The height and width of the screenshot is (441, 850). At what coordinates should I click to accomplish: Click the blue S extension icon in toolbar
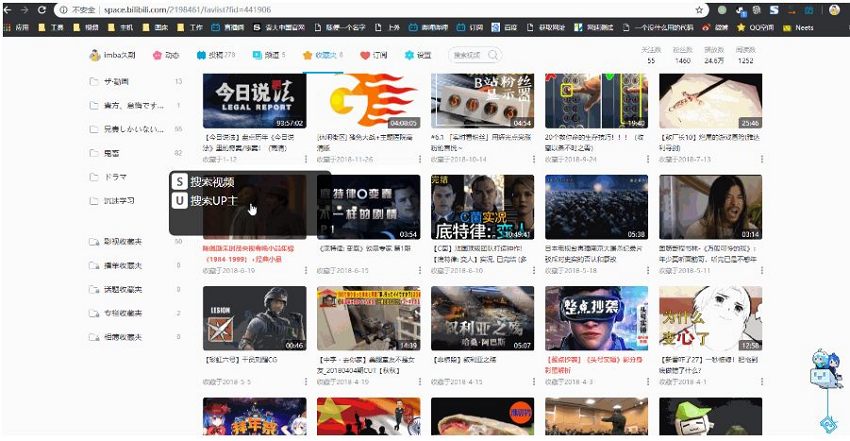tap(774, 10)
